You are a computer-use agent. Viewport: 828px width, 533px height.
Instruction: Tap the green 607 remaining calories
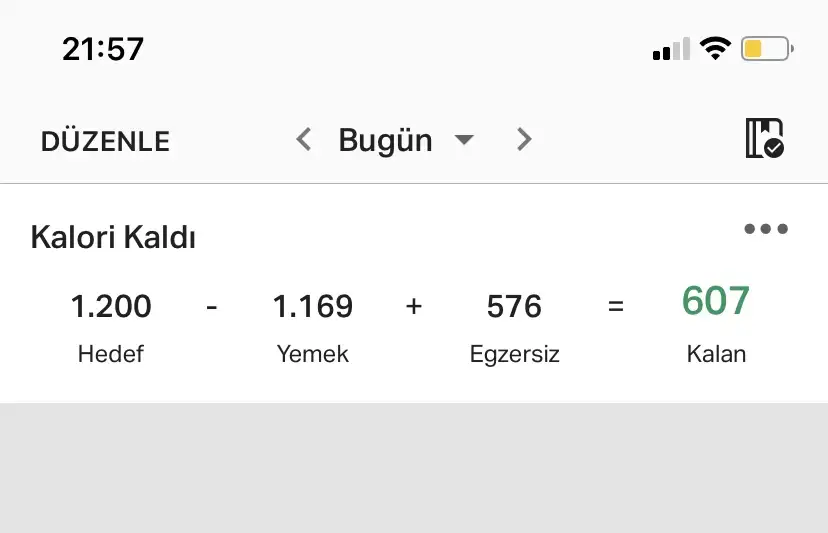[x=716, y=301]
